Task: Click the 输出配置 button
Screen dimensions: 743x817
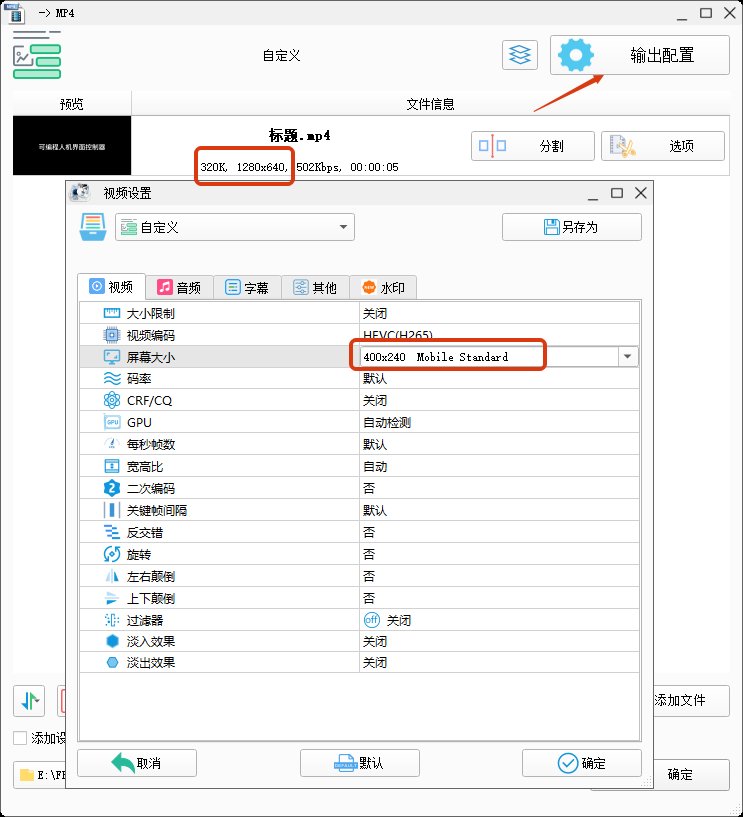Action: pyautogui.click(x=640, y=55)
